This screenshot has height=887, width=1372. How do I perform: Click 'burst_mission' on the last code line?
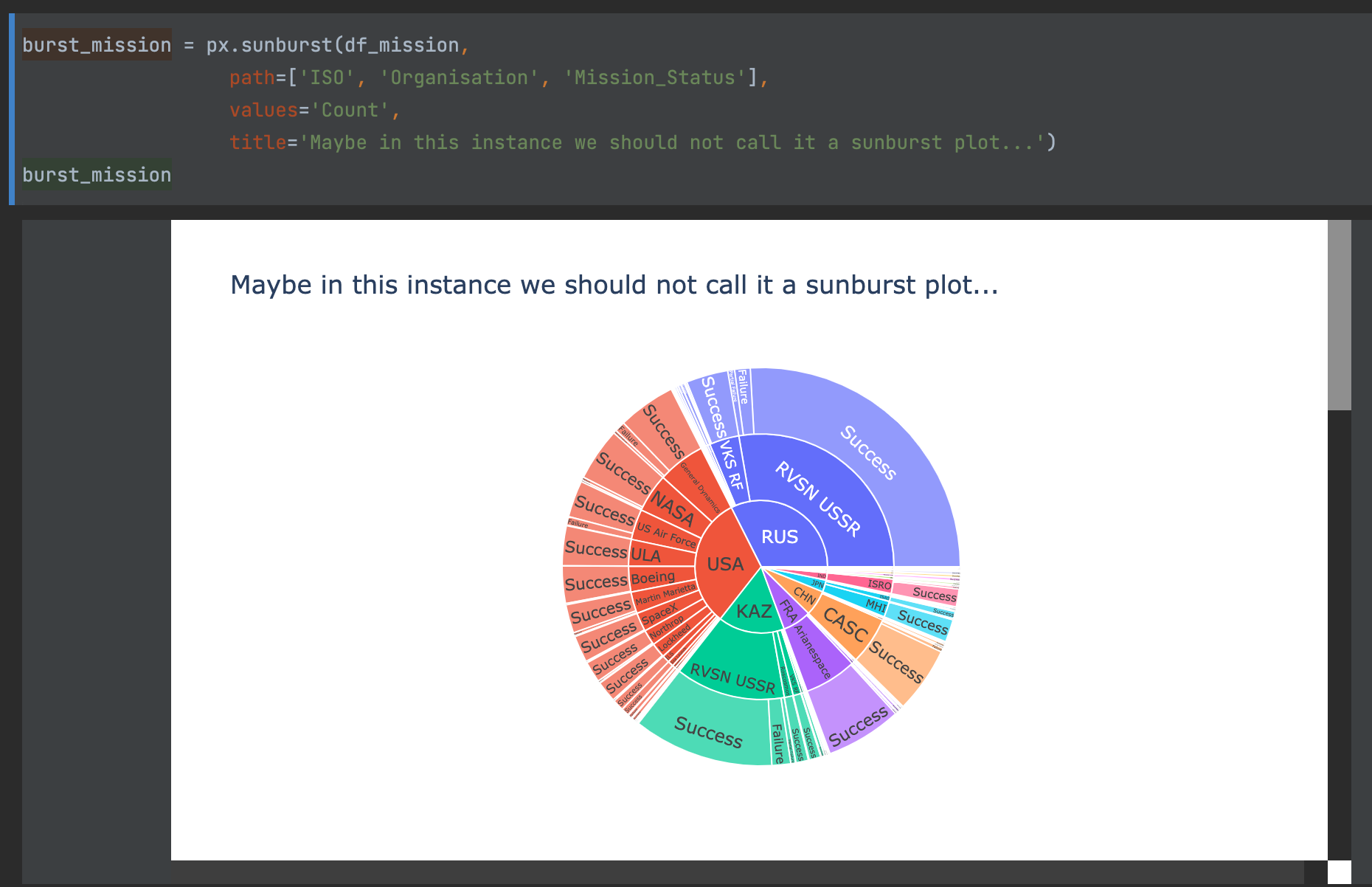[97, 175]
